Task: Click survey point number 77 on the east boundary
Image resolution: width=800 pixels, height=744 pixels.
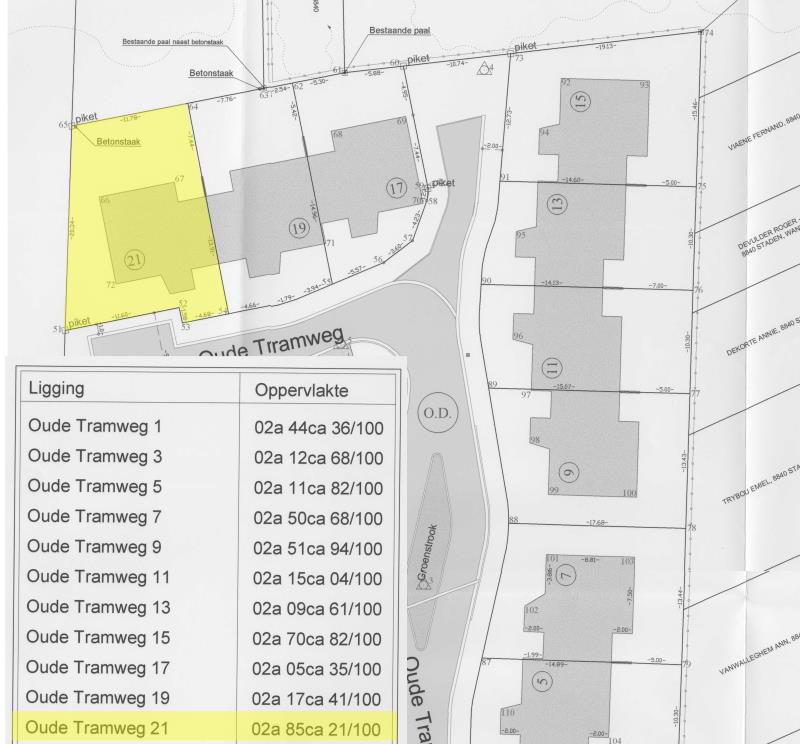Action: tap(695, 393)
